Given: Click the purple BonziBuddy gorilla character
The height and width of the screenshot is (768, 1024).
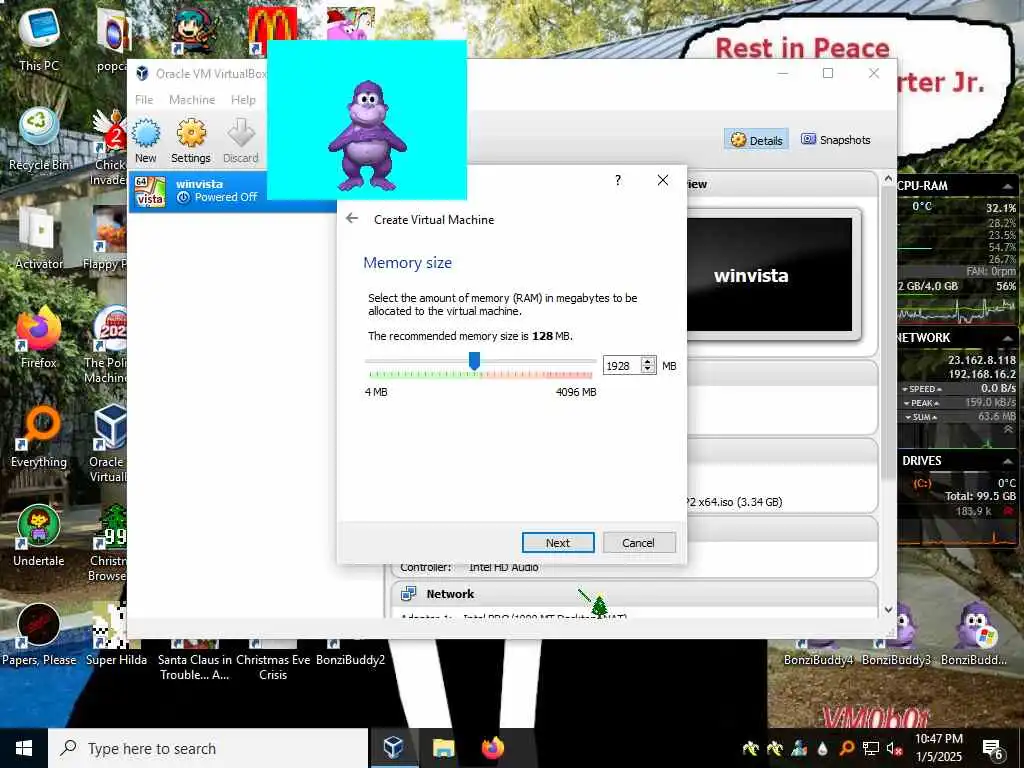Looking at the screenshot, I should [367, 136].
